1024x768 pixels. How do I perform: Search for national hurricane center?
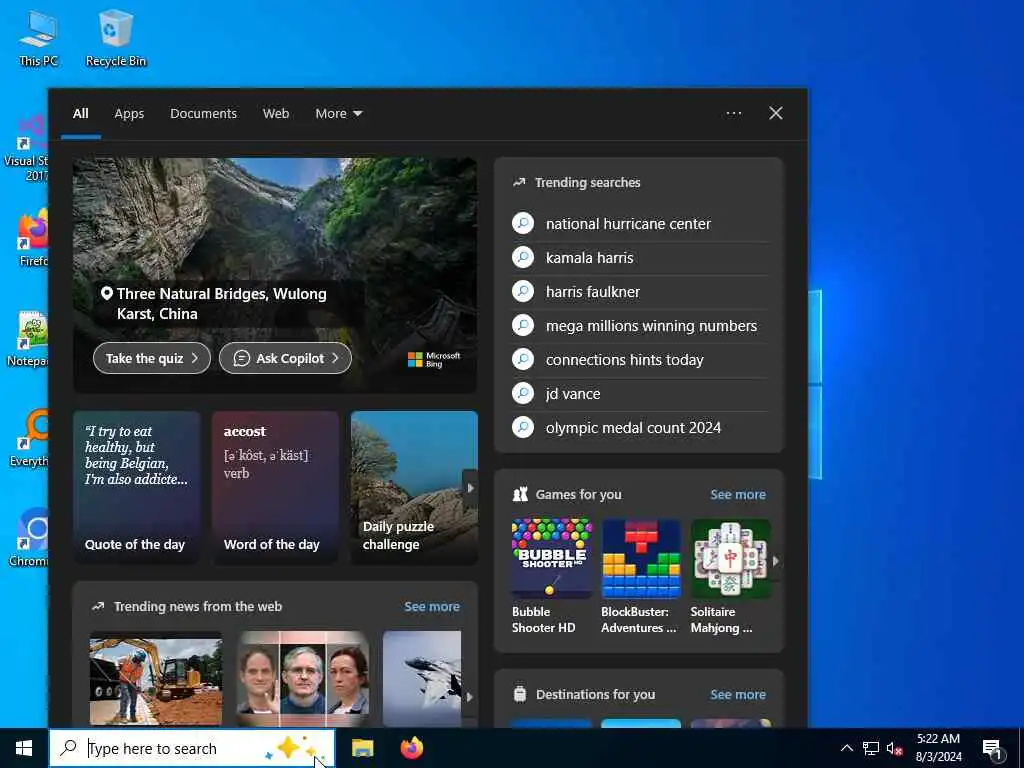[640, 224]
